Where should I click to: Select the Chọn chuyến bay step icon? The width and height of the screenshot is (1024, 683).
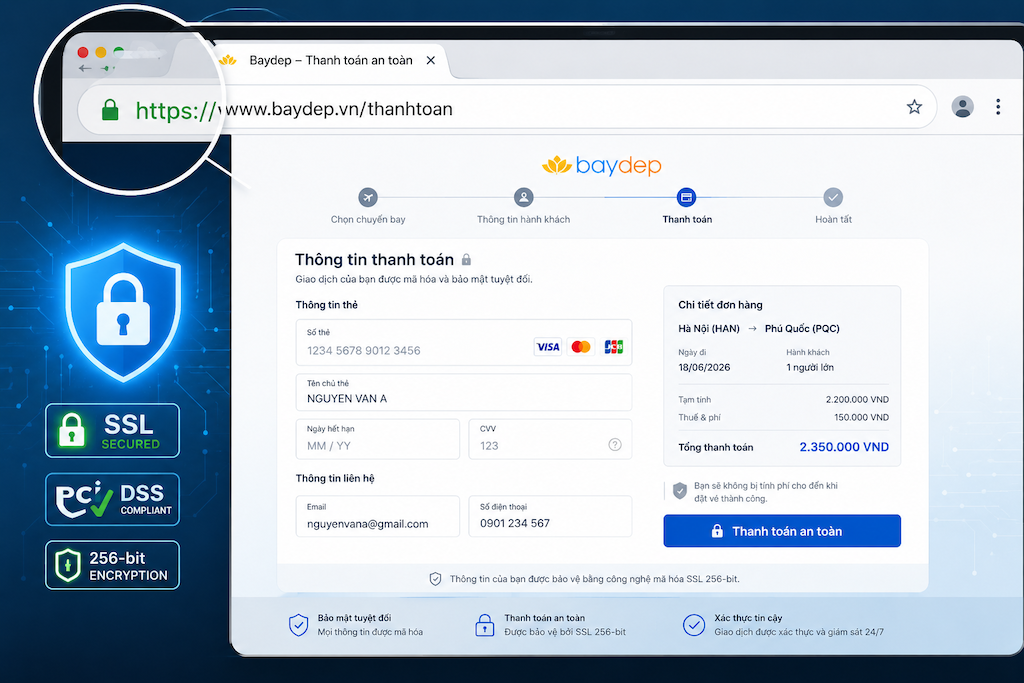point(368,197)
